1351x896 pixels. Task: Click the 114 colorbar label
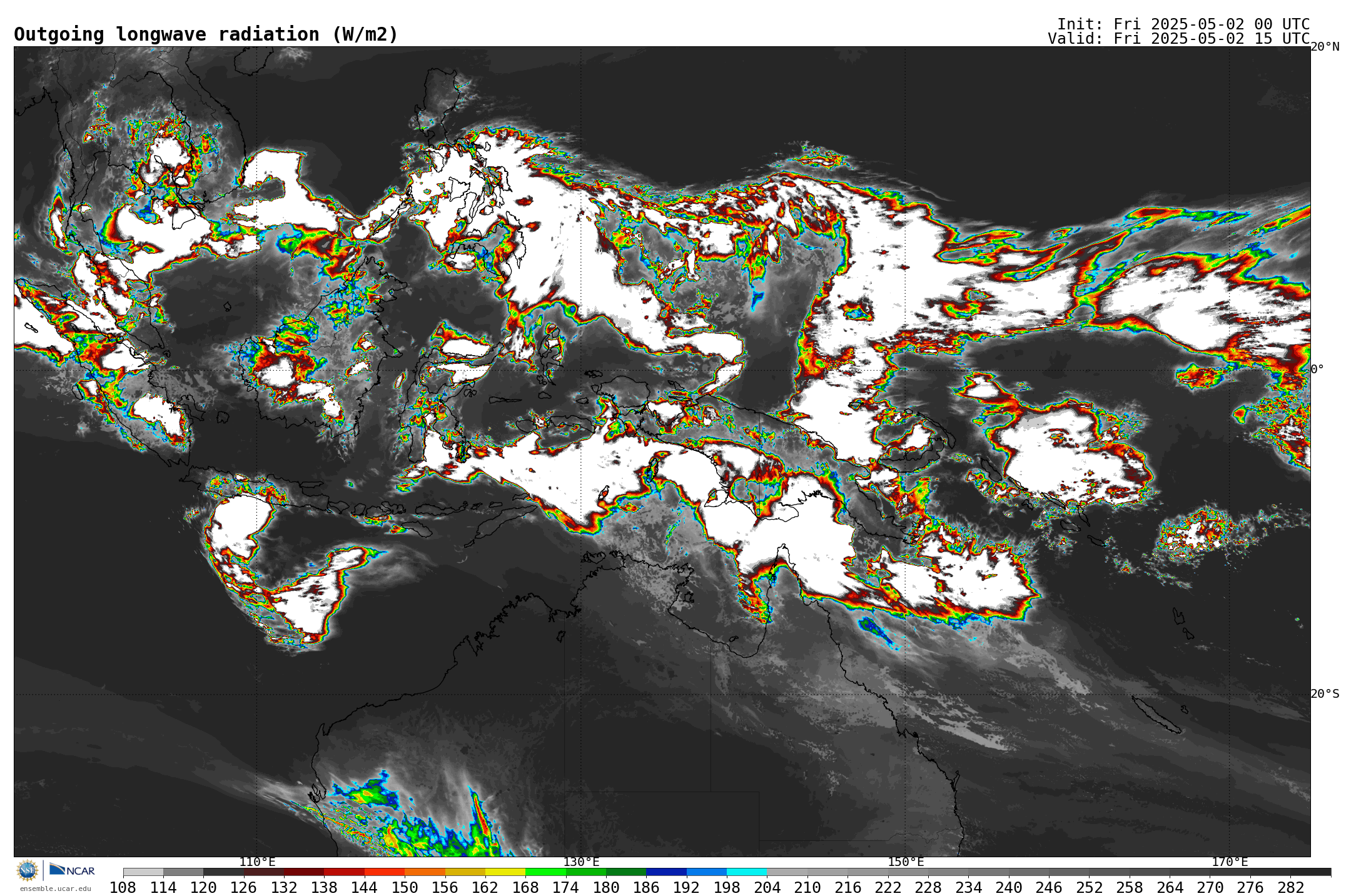tap(163, 888)
